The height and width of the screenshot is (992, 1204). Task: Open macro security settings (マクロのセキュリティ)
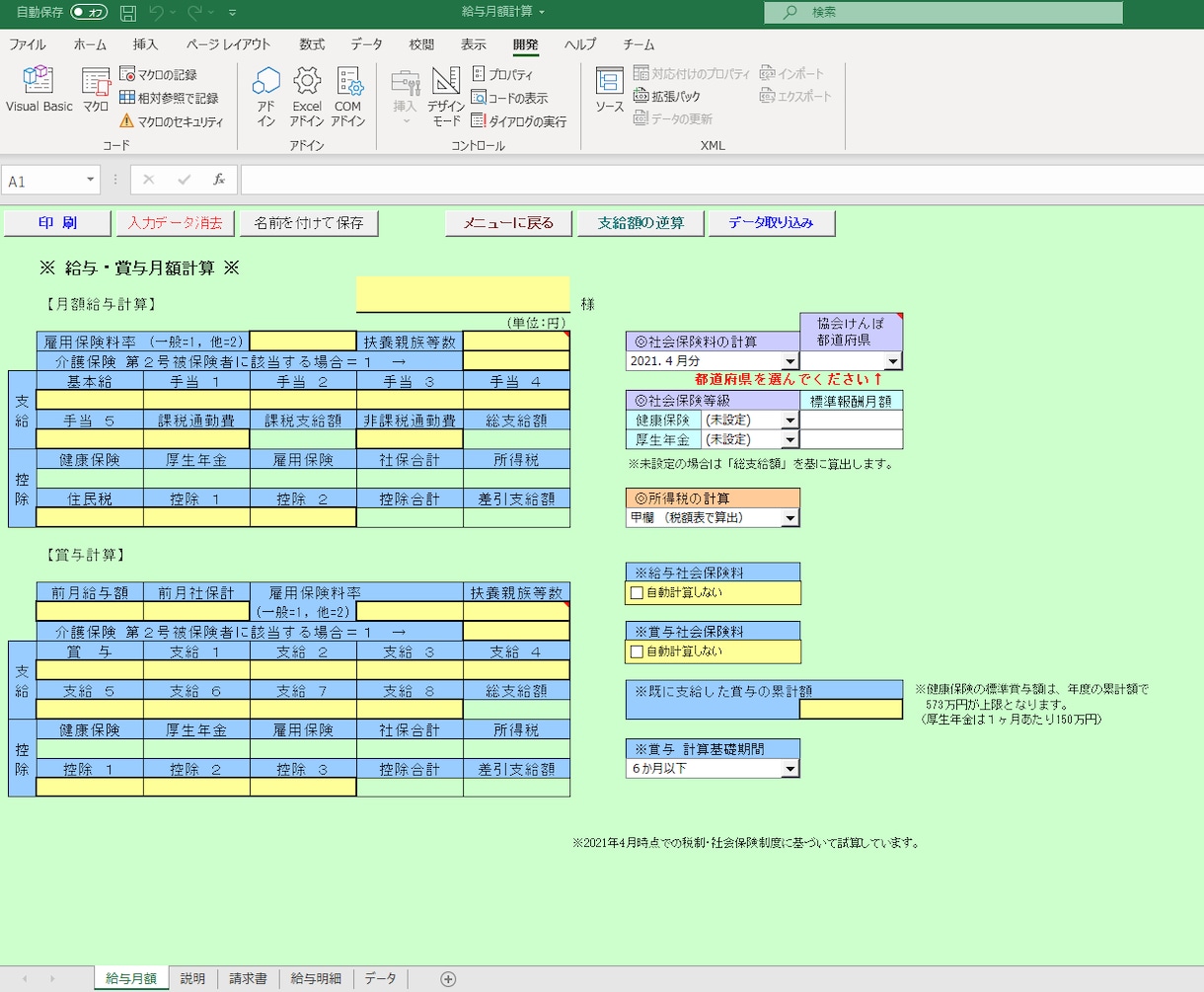point(172,121)
